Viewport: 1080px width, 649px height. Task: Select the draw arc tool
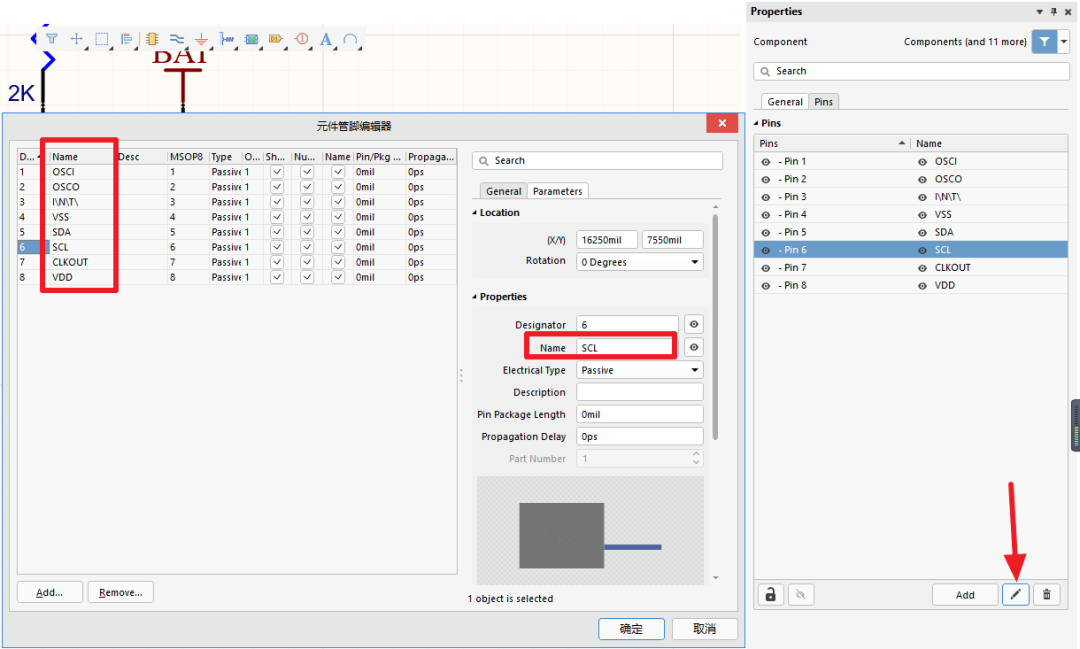350,39
